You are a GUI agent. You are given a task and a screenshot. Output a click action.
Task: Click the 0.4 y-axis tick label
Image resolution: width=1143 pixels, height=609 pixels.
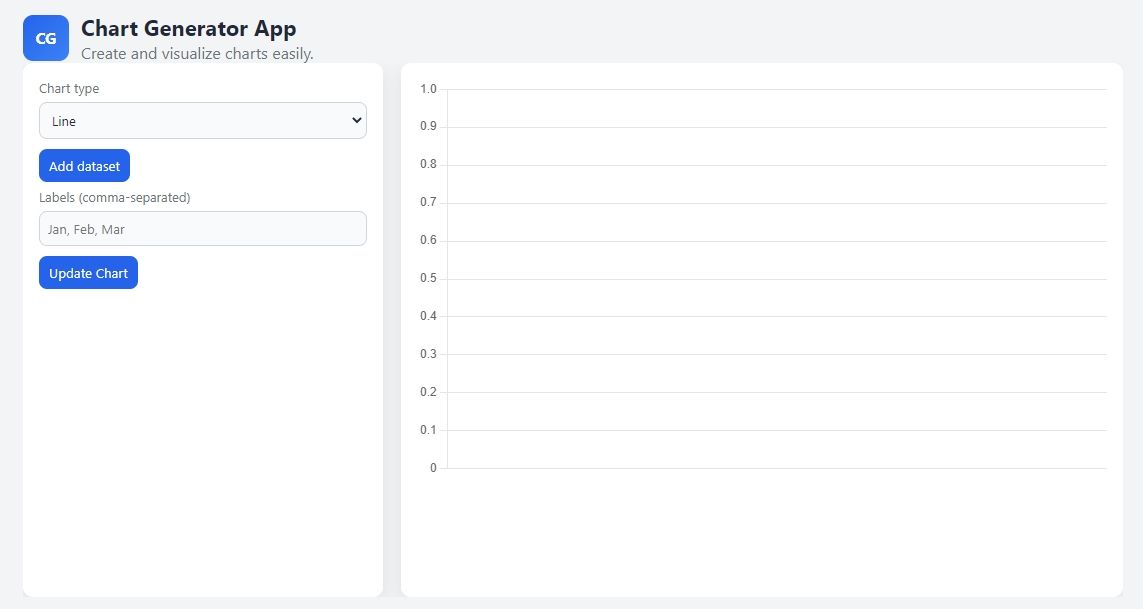click(428, 317)
